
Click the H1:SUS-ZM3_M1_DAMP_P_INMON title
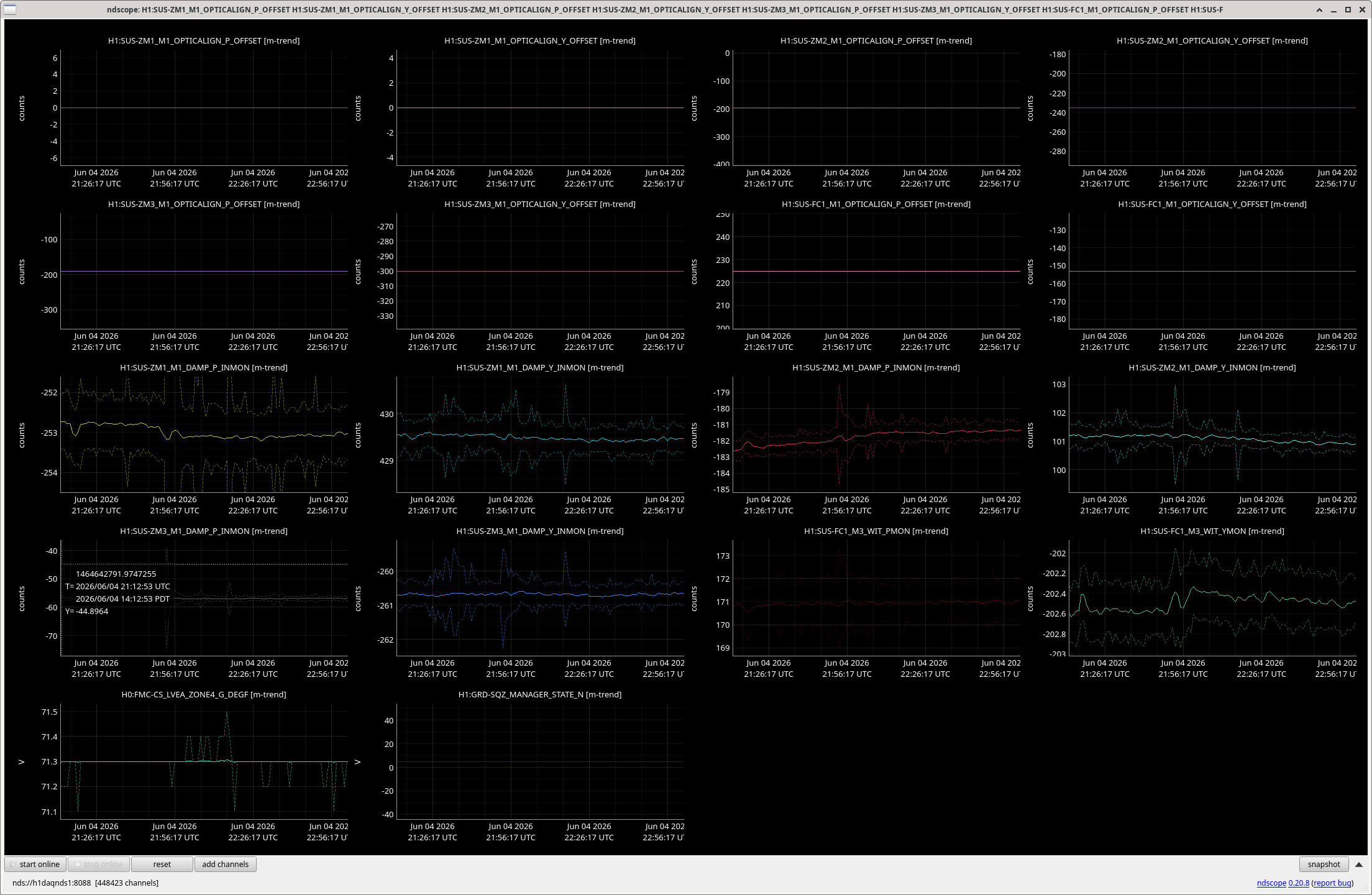pos(204,531)
